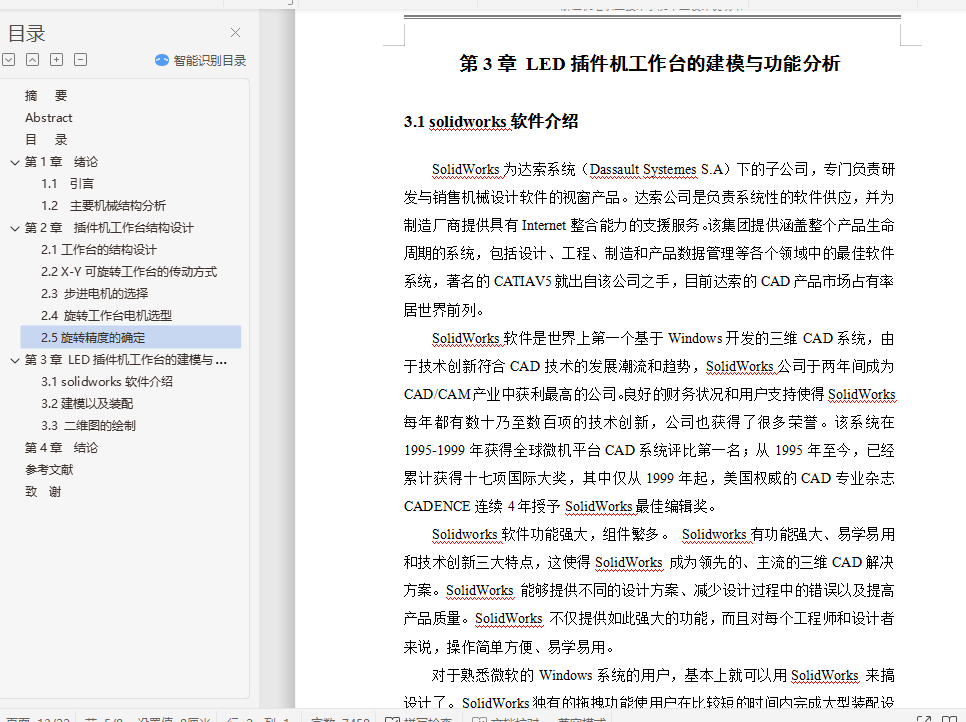Jump to 摘 要 in the outline

point(46,95)
